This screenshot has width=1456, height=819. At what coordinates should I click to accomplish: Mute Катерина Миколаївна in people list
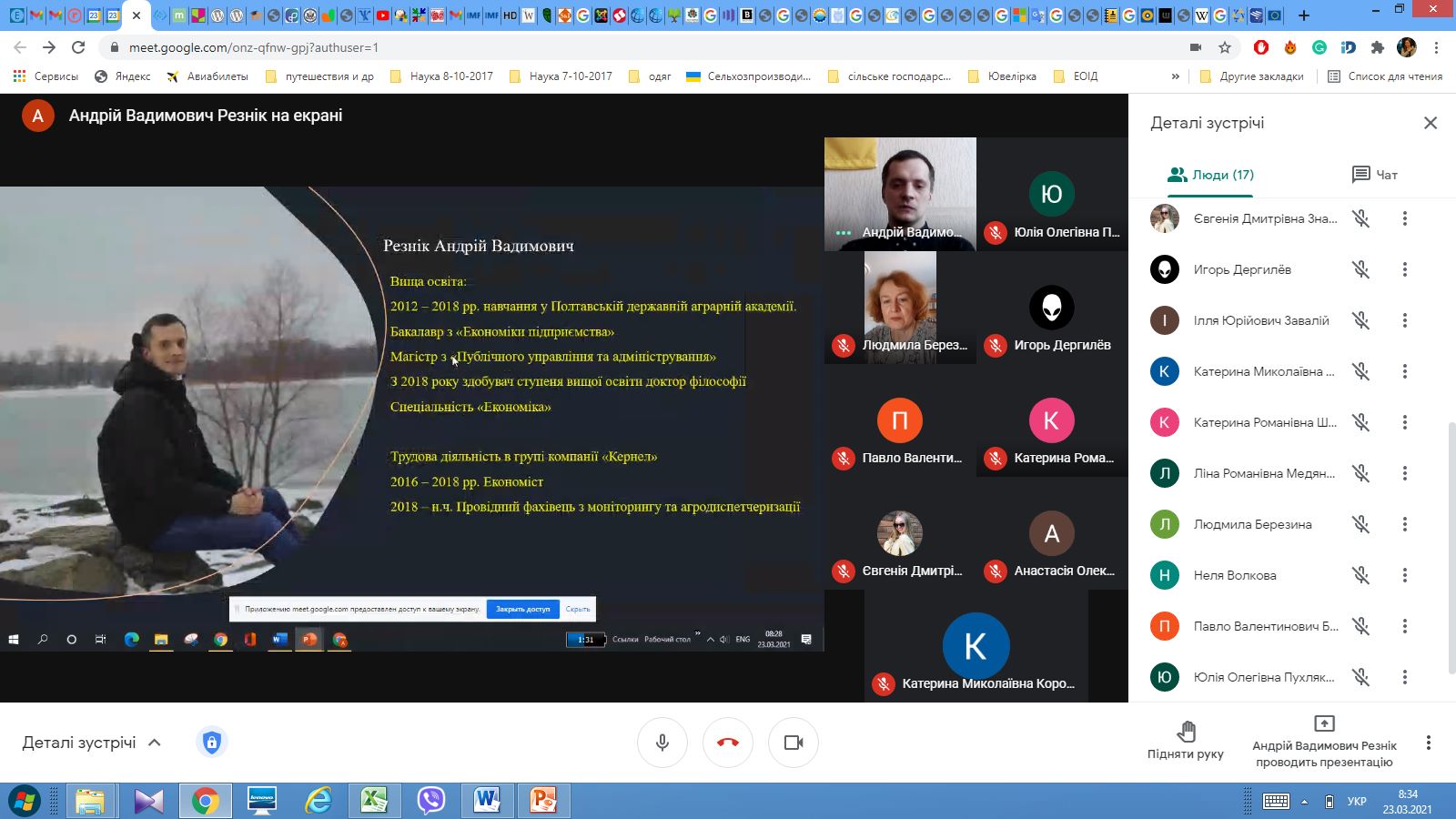click(x=1360, y=371)
